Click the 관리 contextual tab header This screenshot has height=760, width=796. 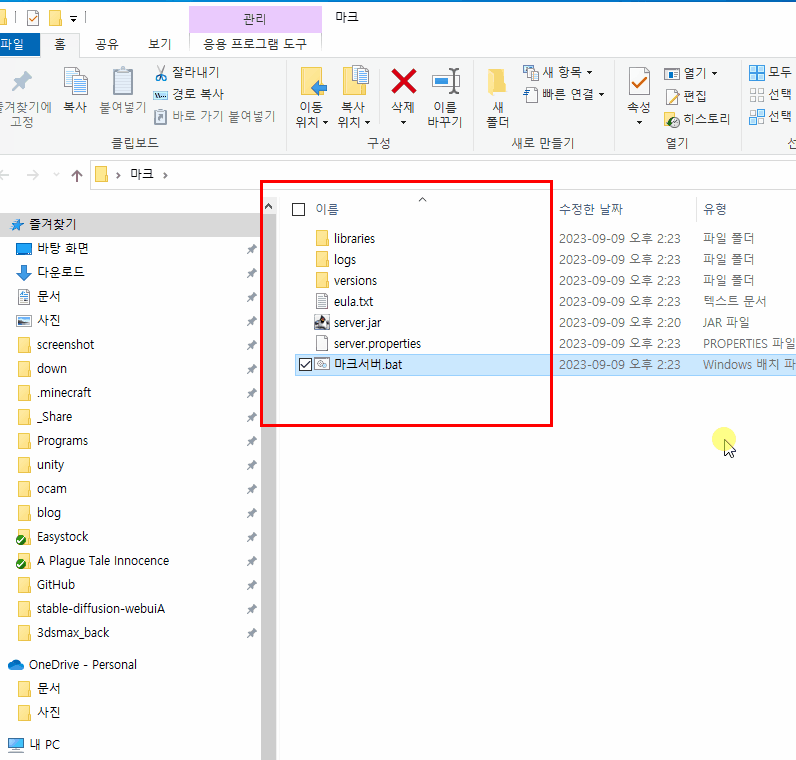255,19
